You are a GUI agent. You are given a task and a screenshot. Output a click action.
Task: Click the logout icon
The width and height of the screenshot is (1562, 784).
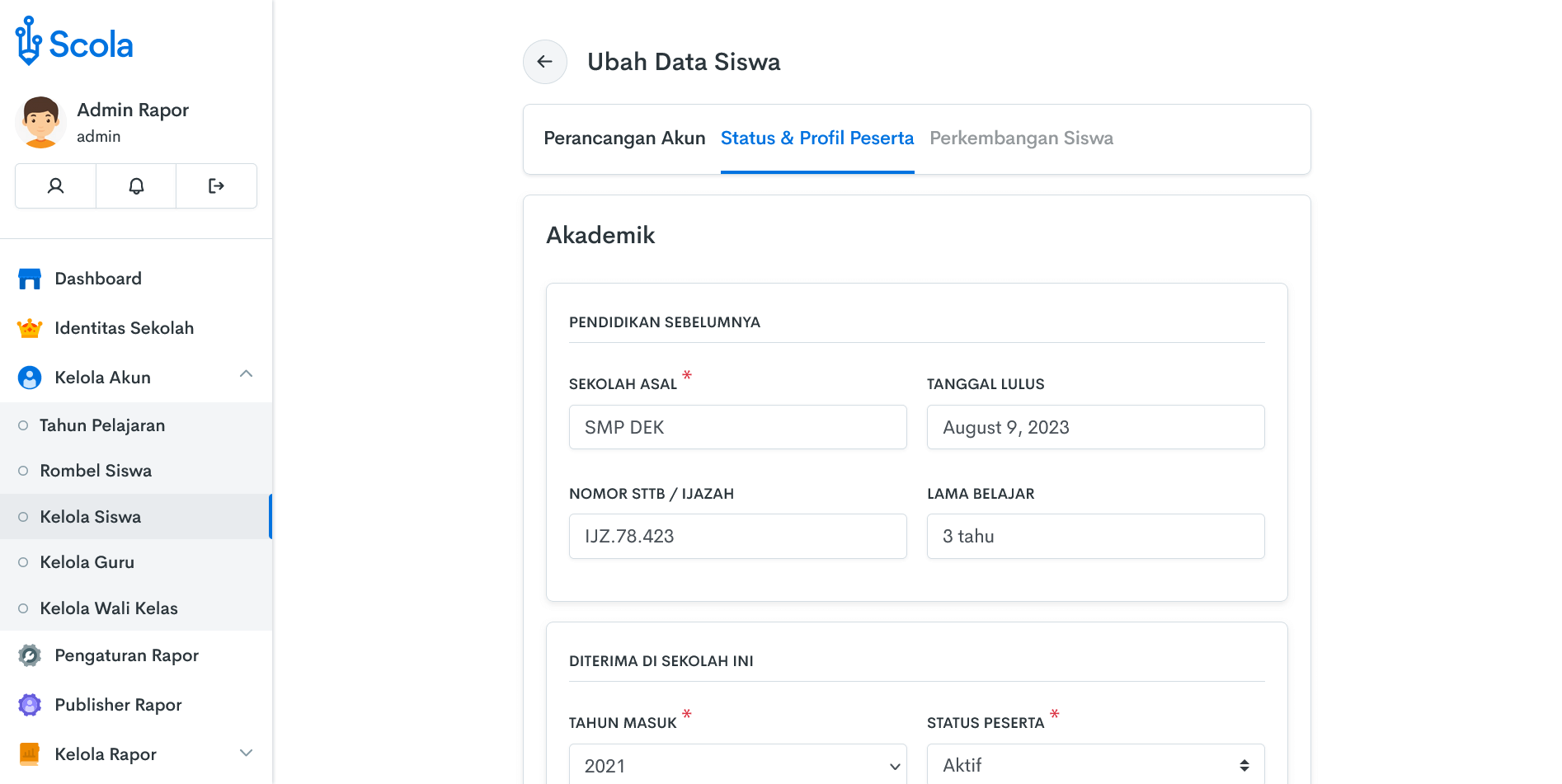216,186
